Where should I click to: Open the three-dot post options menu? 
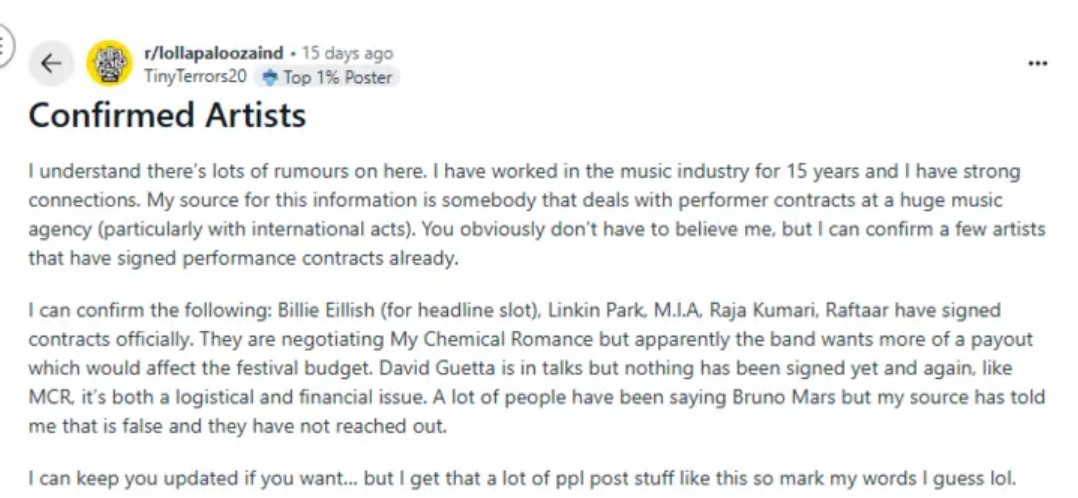point(1038,64)
